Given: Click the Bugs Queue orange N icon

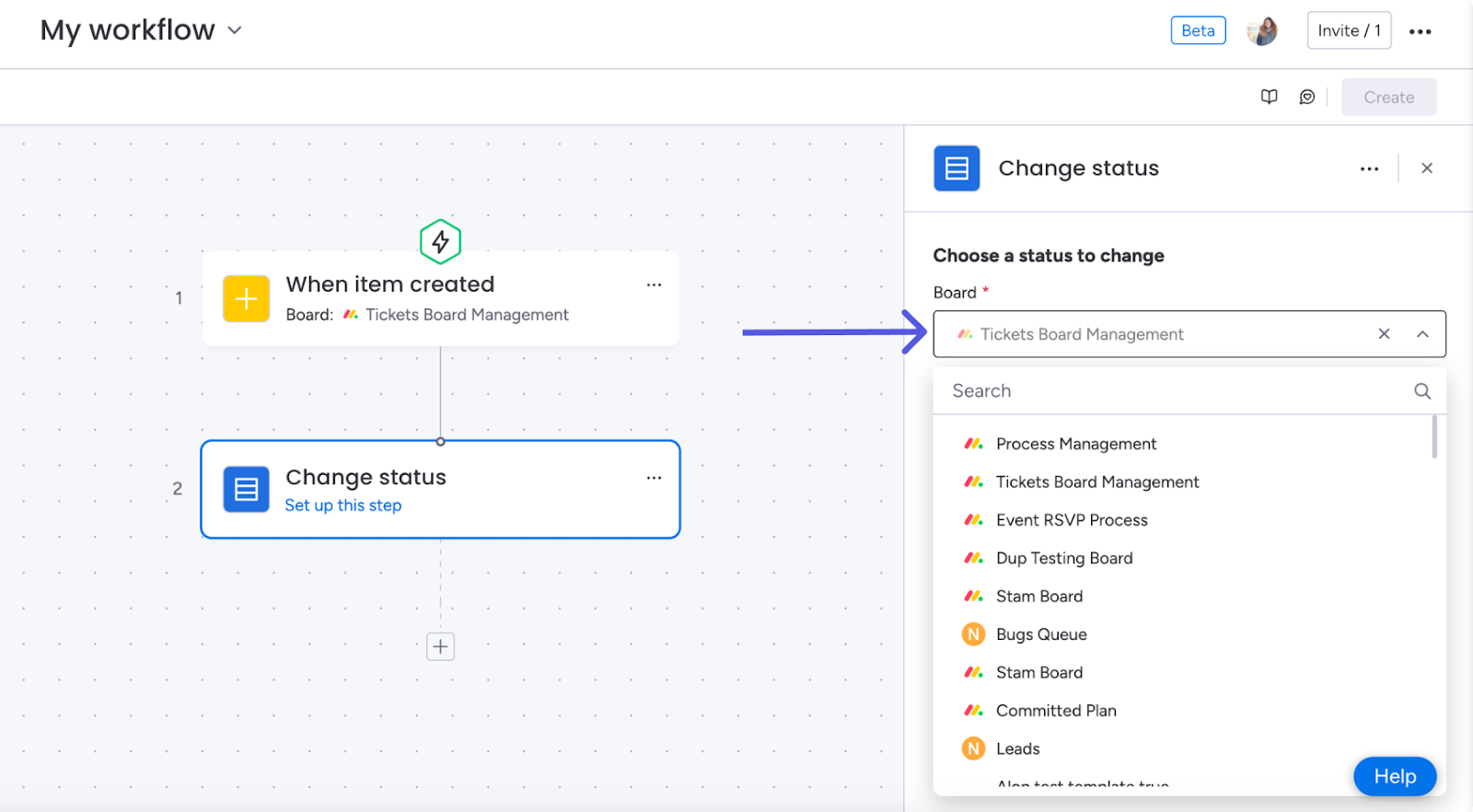Looking at the screenshot, I should pyautogui.click(x=973, y=634).
